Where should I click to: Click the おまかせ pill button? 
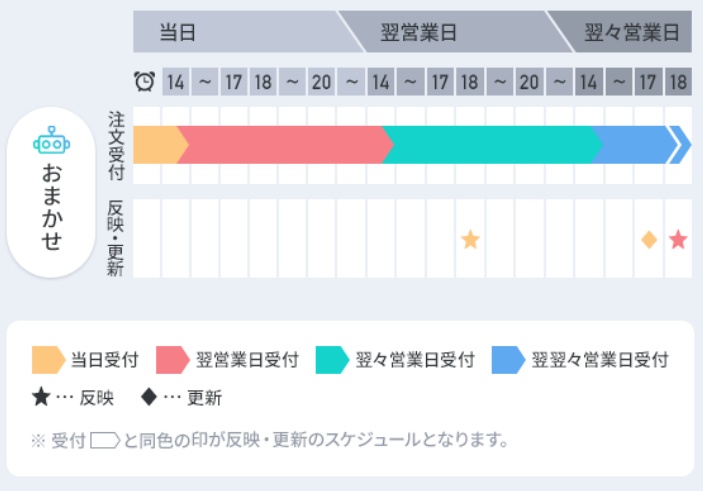(51, 192)
